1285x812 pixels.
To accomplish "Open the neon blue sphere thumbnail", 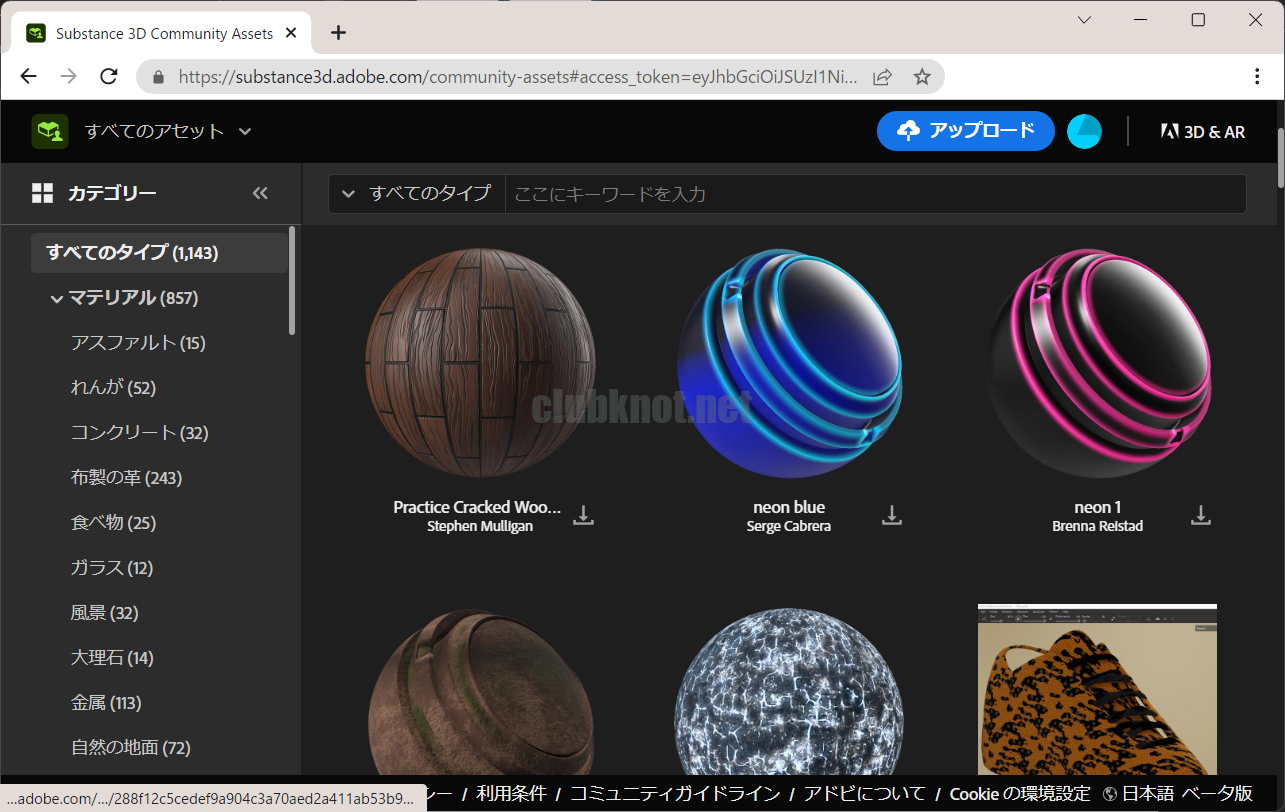I will [x=789, y=363].
